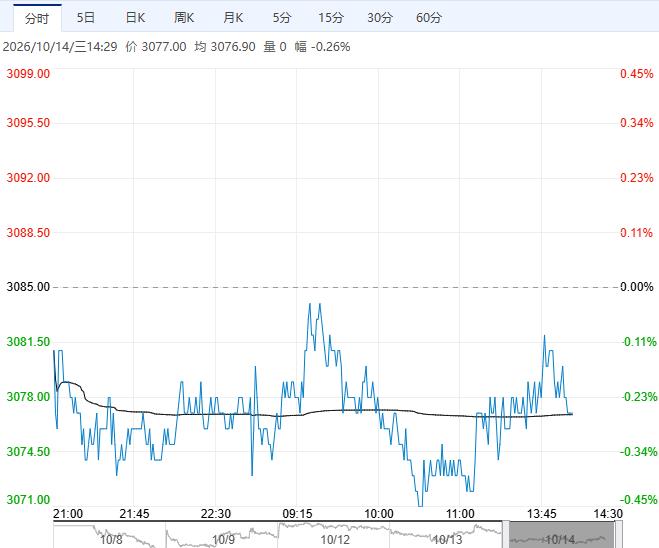659x548 pixels.
Task: Switch to the 60分 chart tab
Action: click(429, 18)
